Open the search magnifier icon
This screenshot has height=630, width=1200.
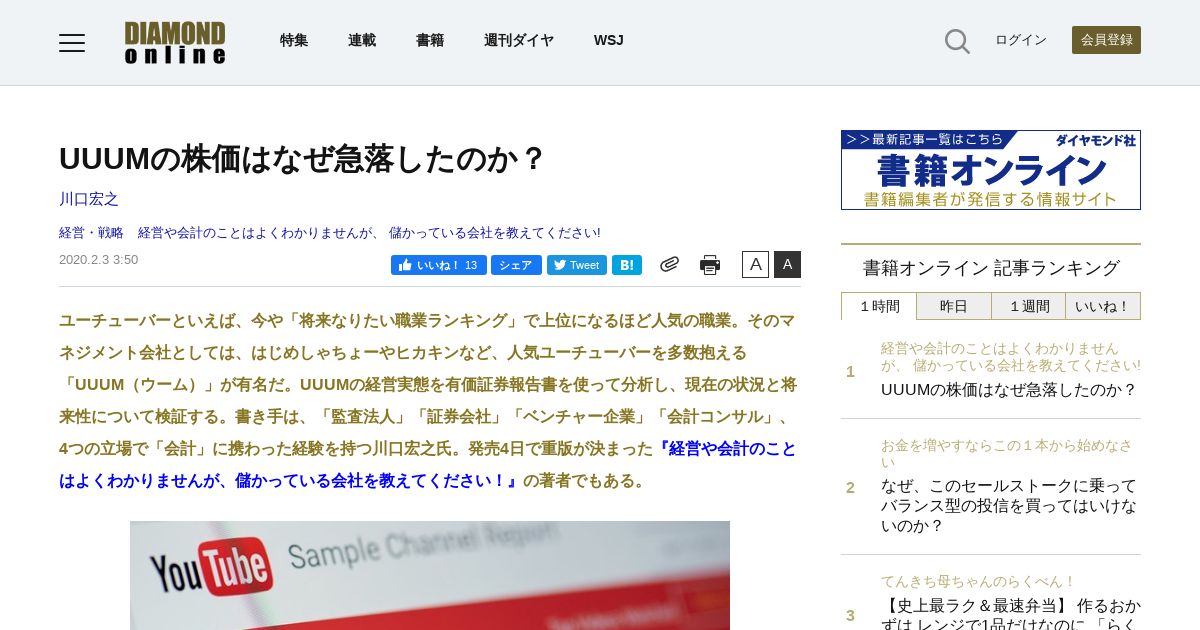point(957,41)
